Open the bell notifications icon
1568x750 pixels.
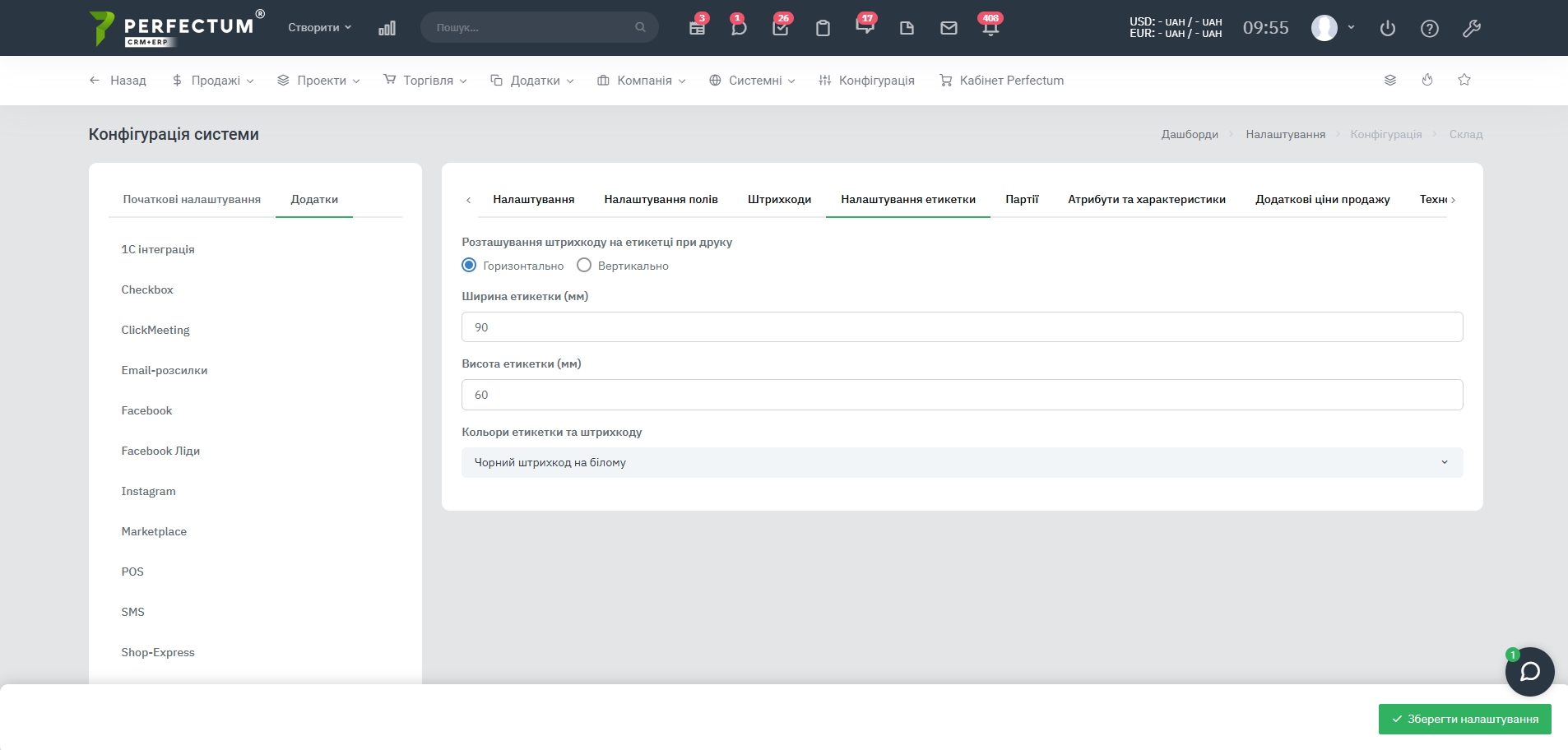(990, 28)
